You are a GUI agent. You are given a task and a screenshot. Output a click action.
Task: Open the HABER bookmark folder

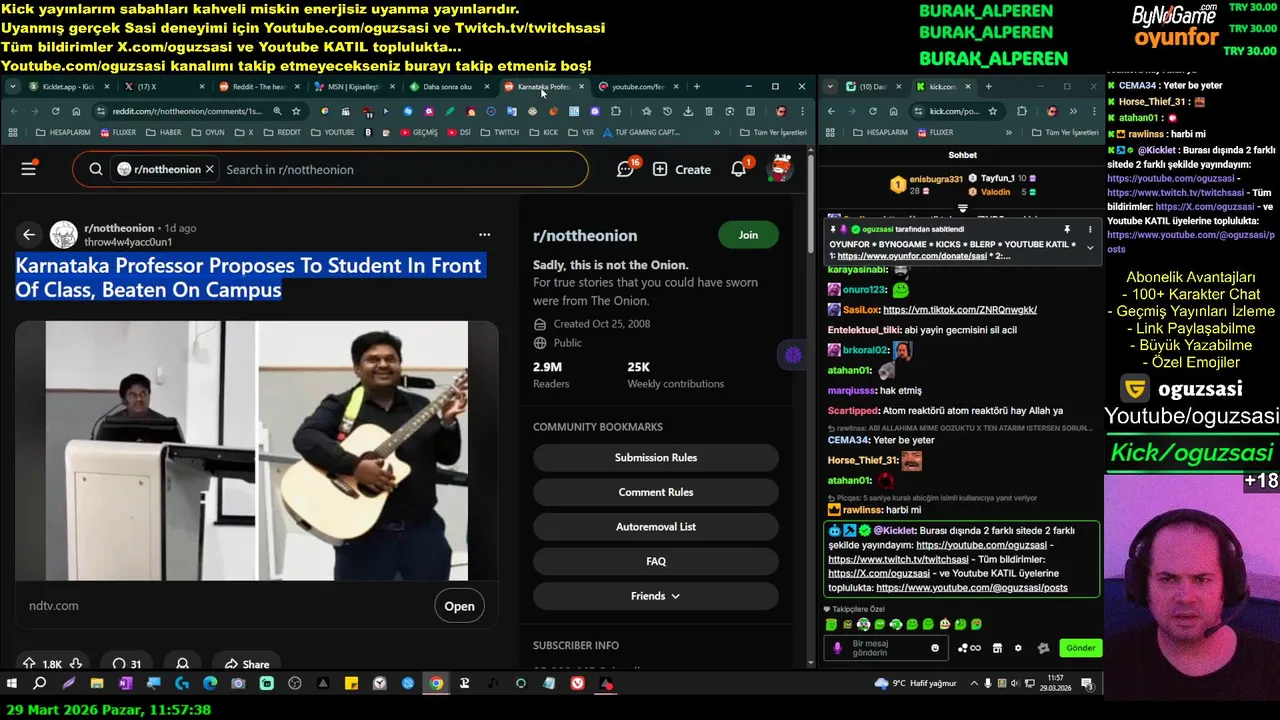164,132
